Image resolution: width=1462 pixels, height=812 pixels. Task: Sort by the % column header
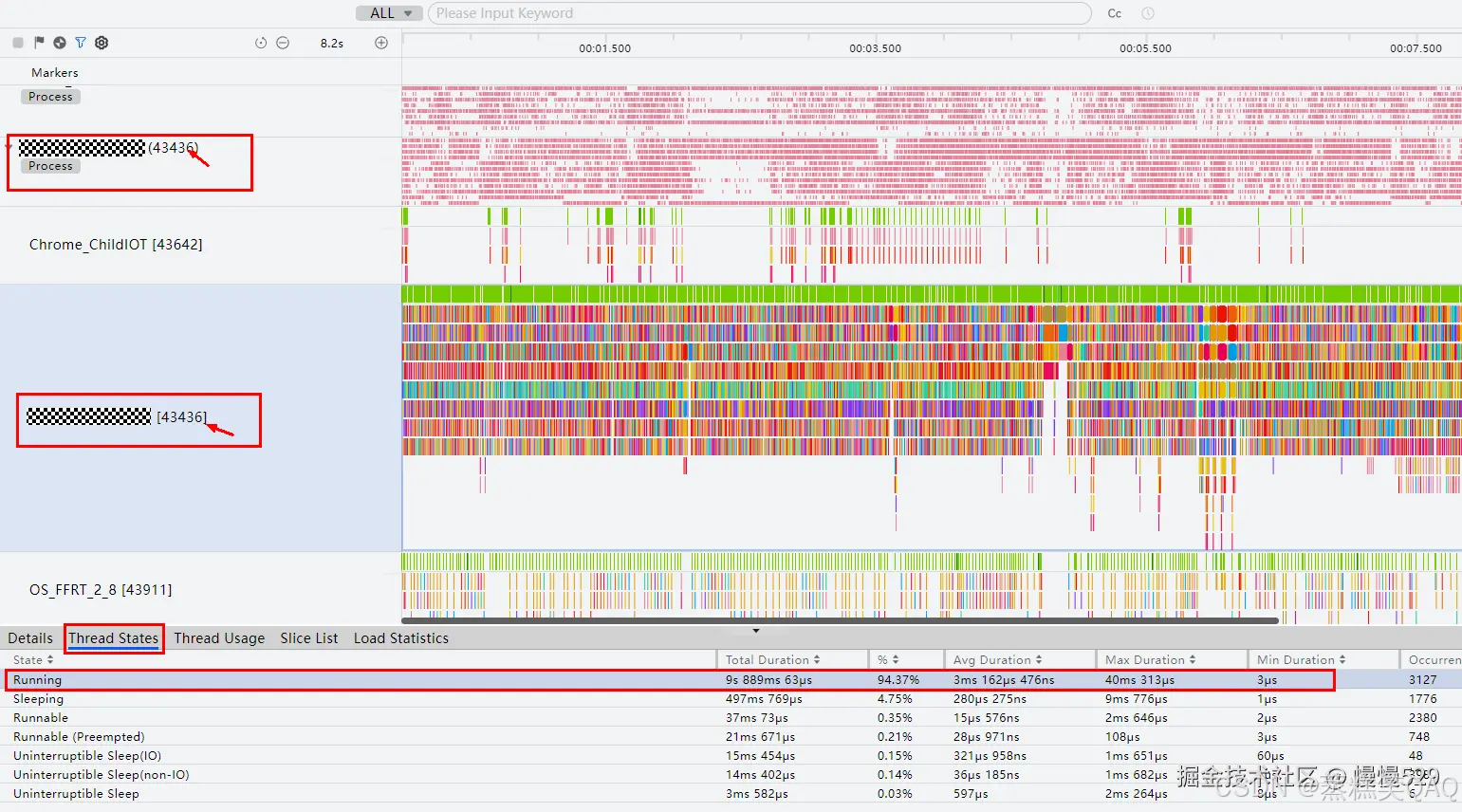[888, 660]
